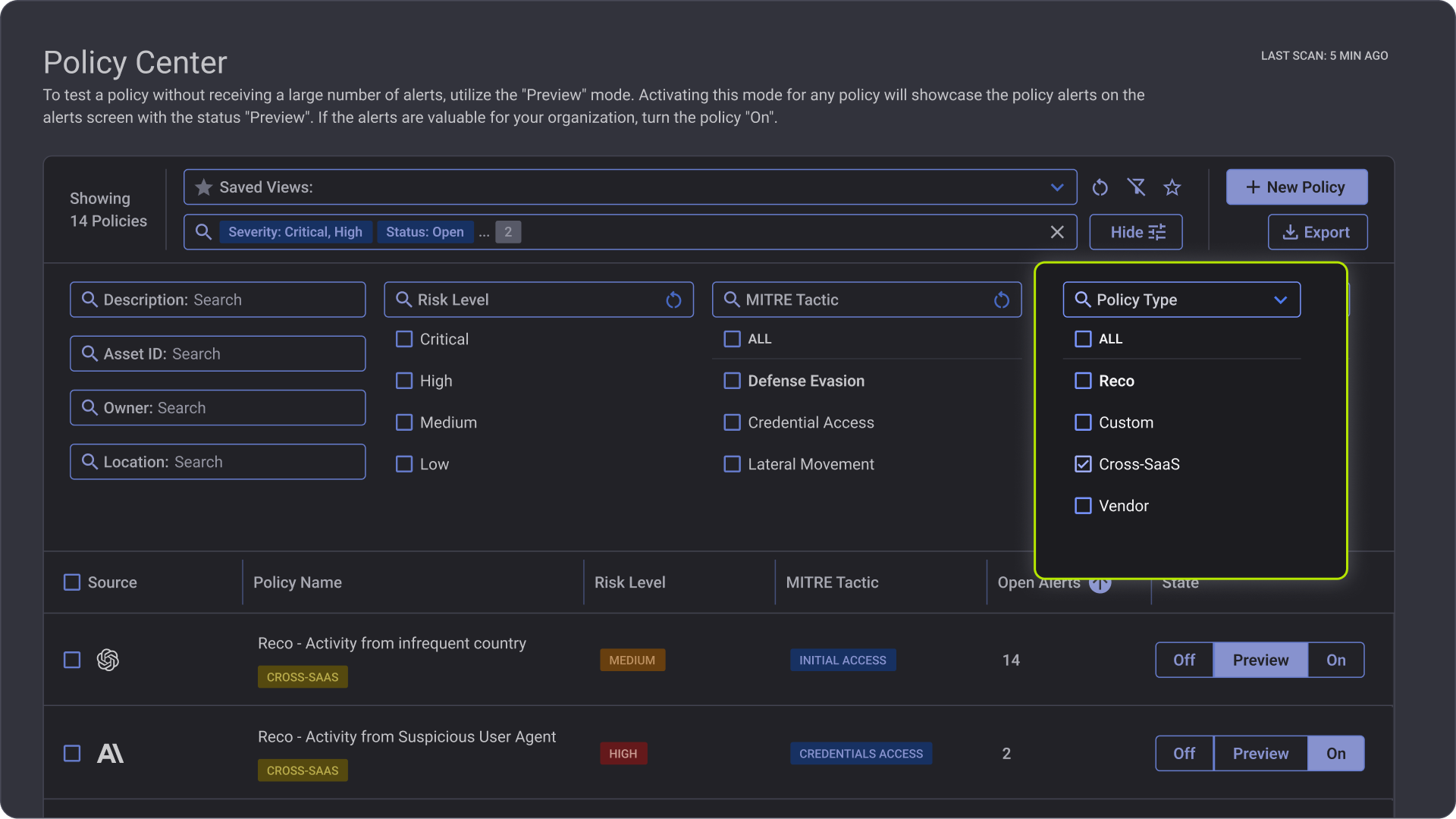Switch Suspicious User Agent policy to Preview
Image resolution: width=1456 pixels, height=819 pixels.
tap(1260, 754)
